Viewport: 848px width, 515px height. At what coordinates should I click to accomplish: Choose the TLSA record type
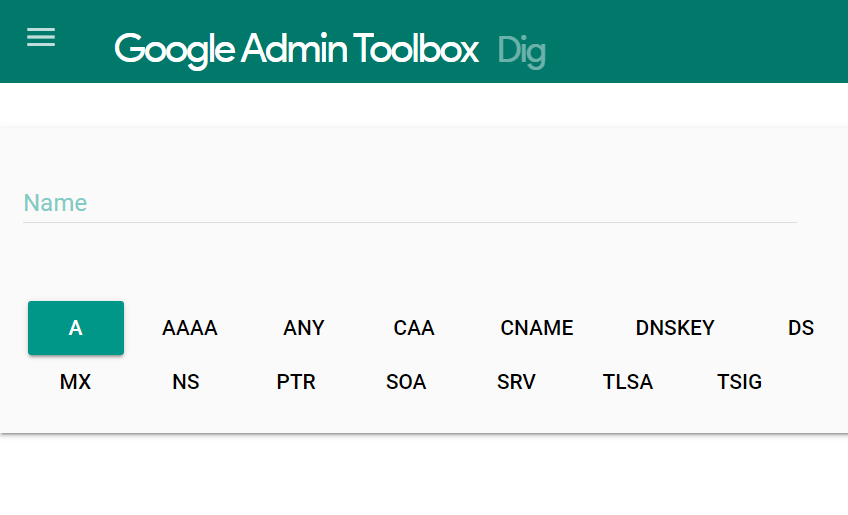pos(628,382)
